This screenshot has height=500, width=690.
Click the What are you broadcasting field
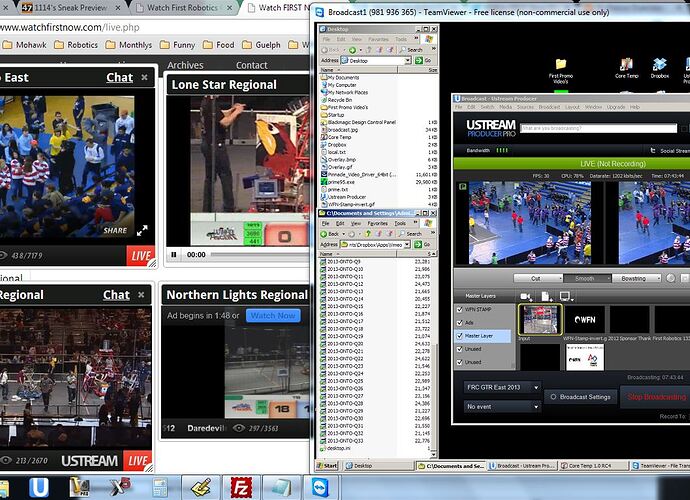(598, 128)
